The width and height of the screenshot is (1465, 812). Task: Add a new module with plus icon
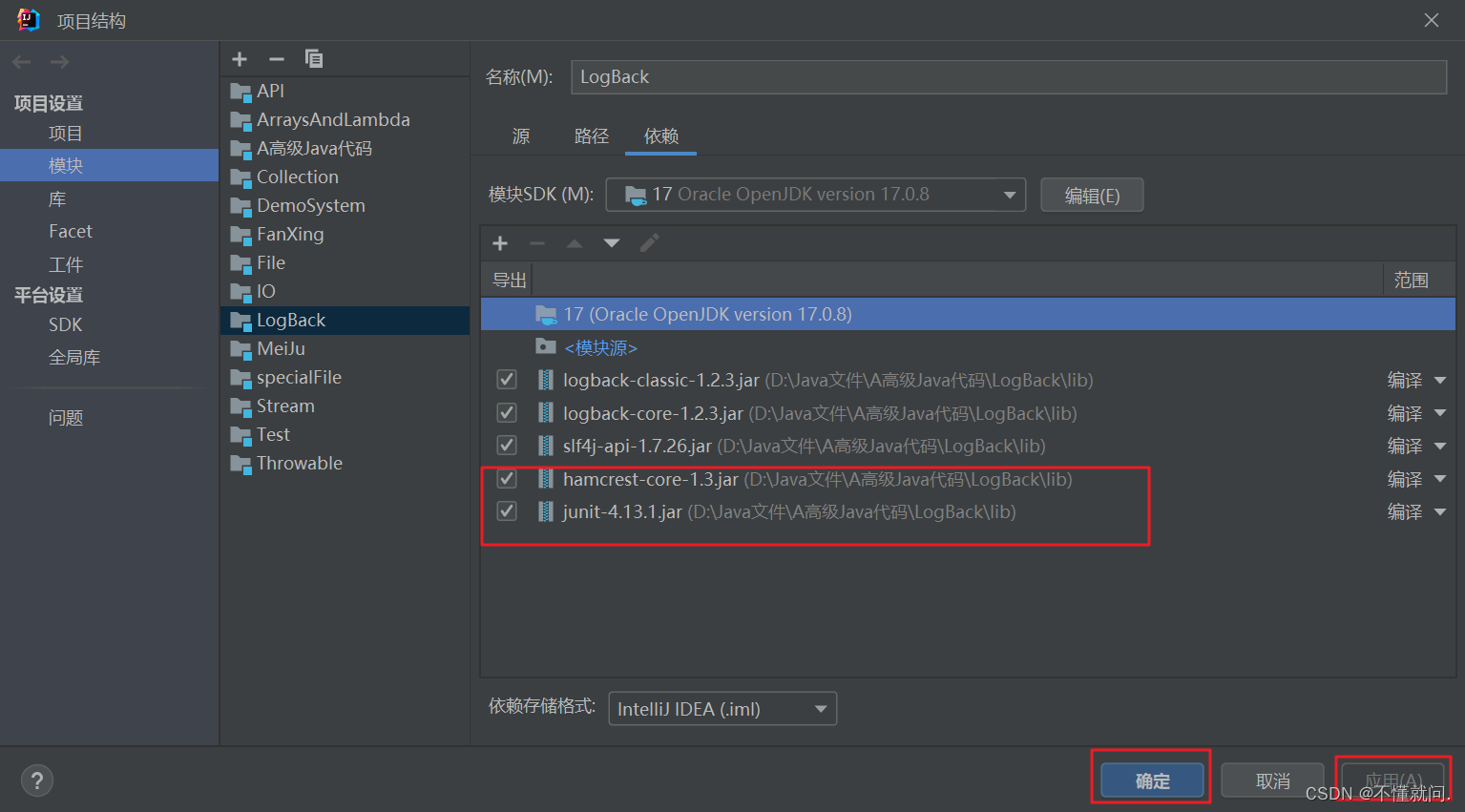coord(240,59)
